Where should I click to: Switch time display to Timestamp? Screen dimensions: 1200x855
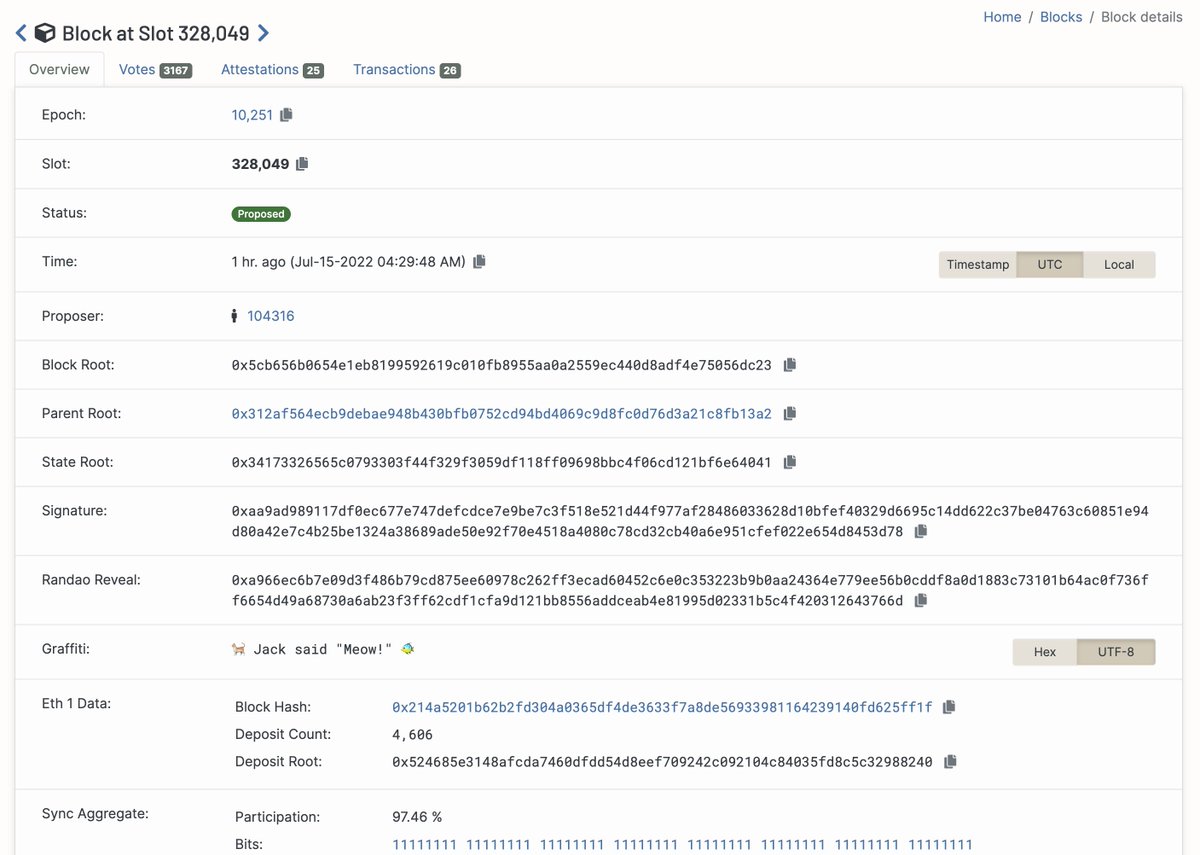[977, 264]
